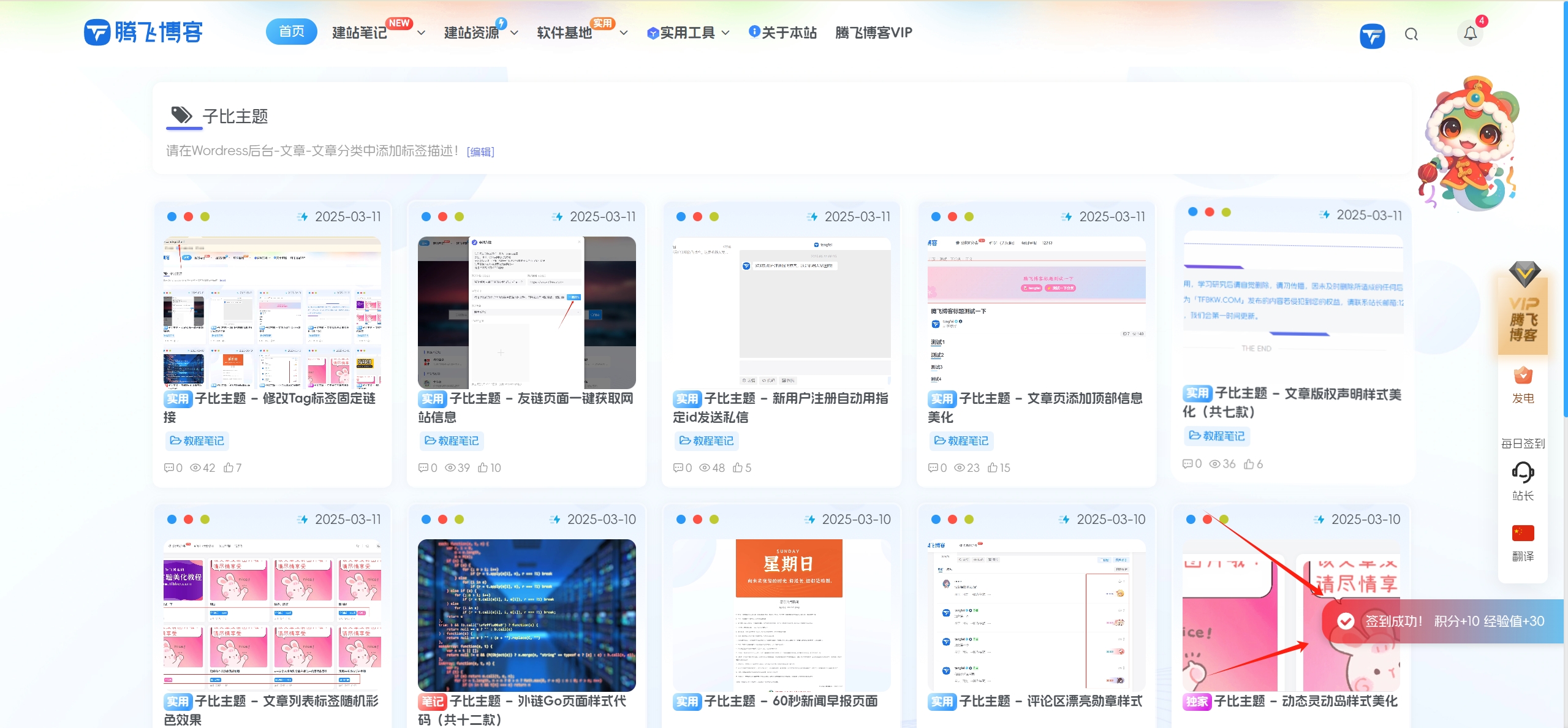Open the 建站笔记 menu item
This screenshot has width=1568, height=728.
click(360, 33)
